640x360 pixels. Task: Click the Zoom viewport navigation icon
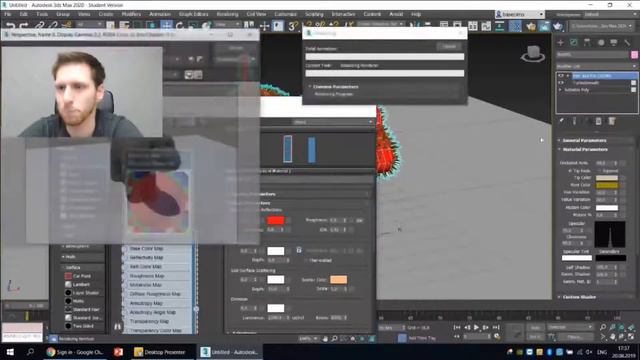(x=603, y=327)
